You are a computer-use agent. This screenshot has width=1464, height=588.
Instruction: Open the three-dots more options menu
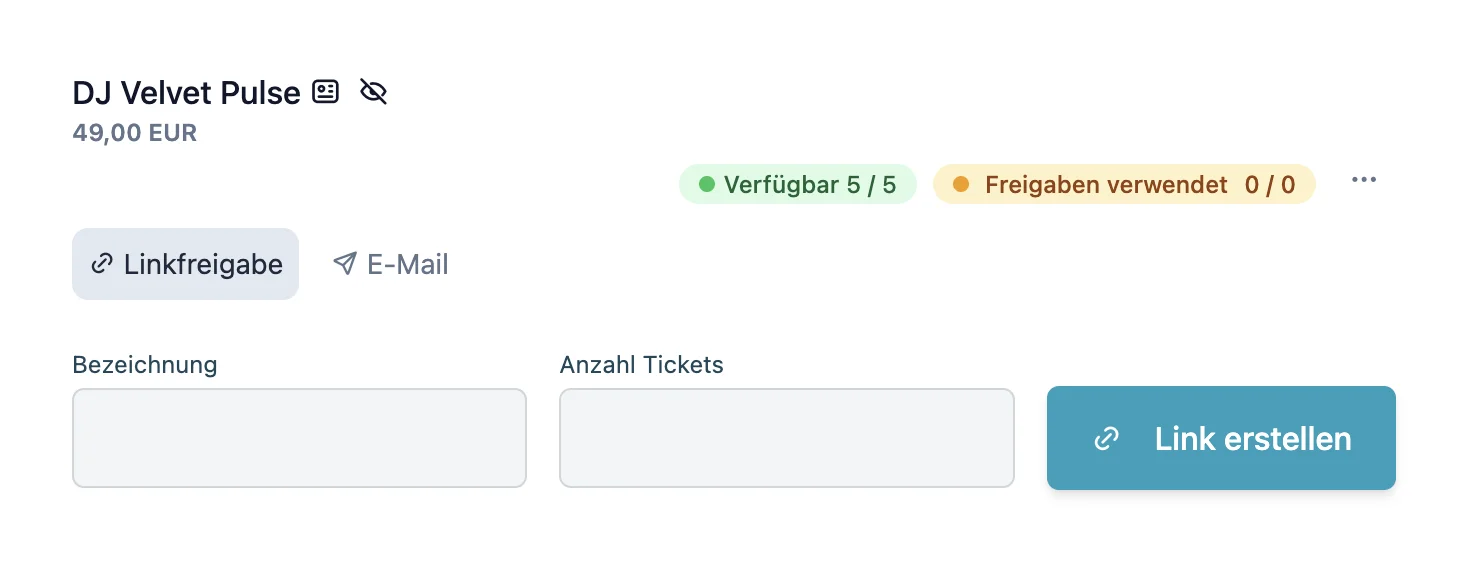tap(1363, 180)
